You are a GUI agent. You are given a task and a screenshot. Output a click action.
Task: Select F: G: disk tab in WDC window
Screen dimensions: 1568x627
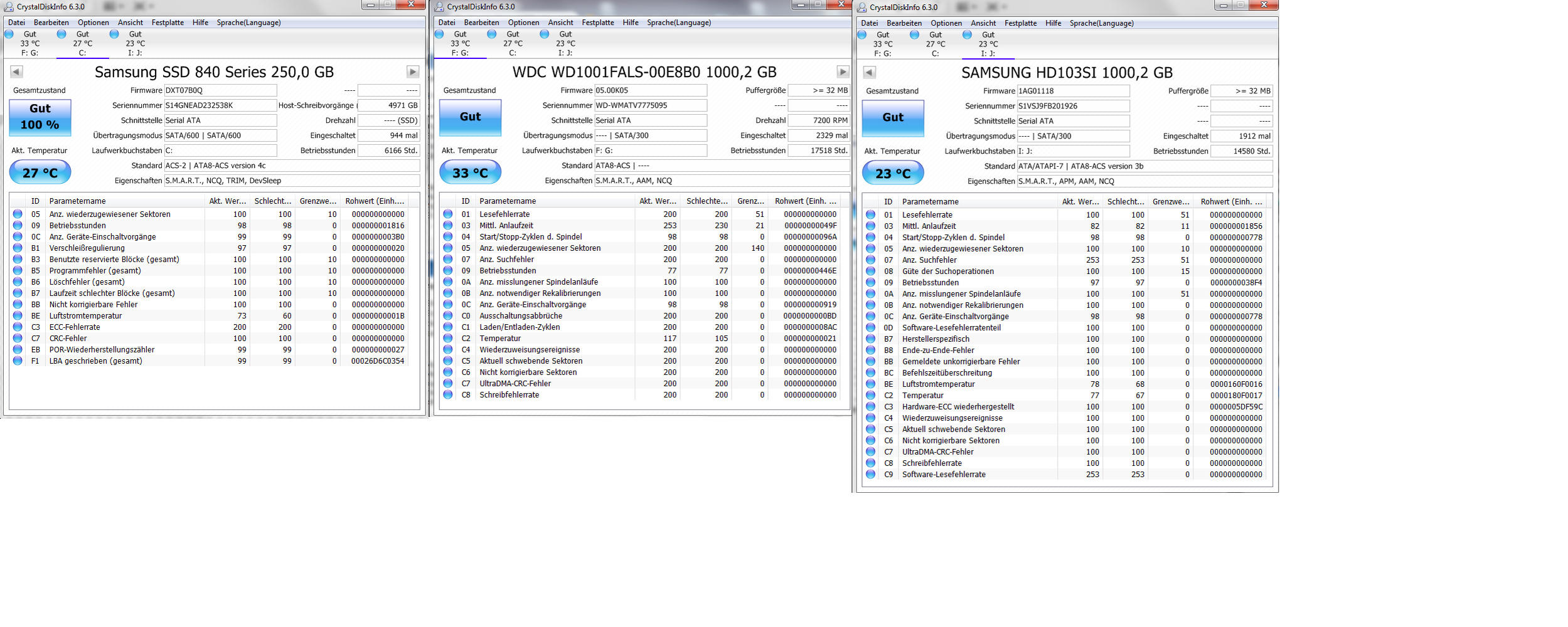(460, 43)
